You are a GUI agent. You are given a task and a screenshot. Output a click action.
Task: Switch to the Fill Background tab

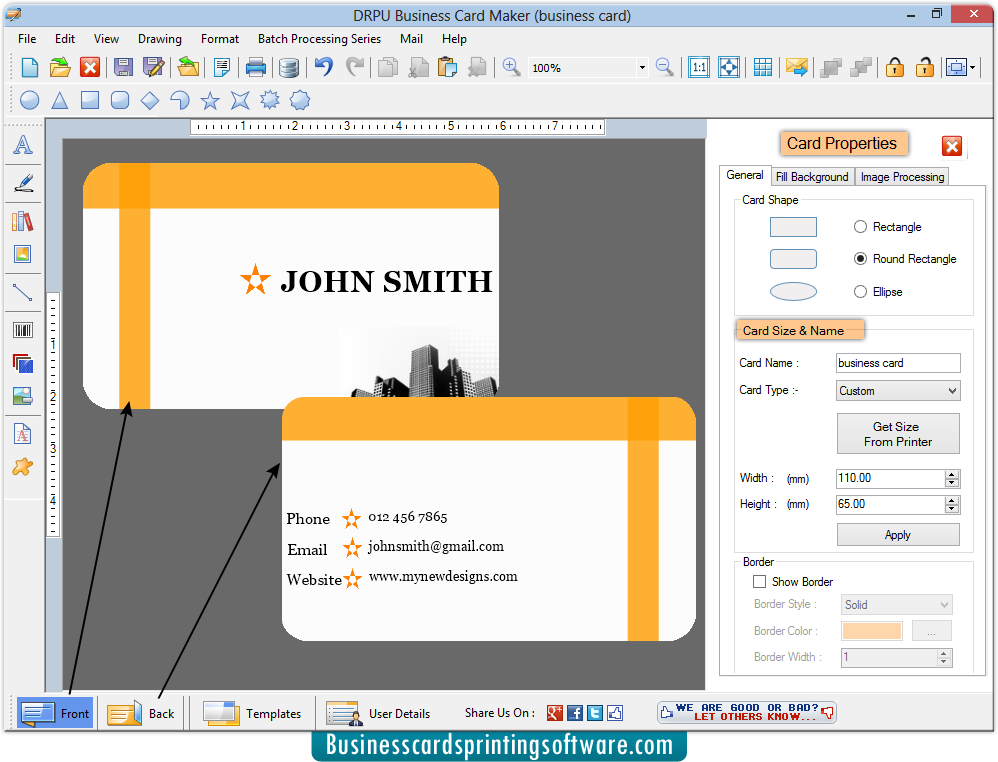812,176
